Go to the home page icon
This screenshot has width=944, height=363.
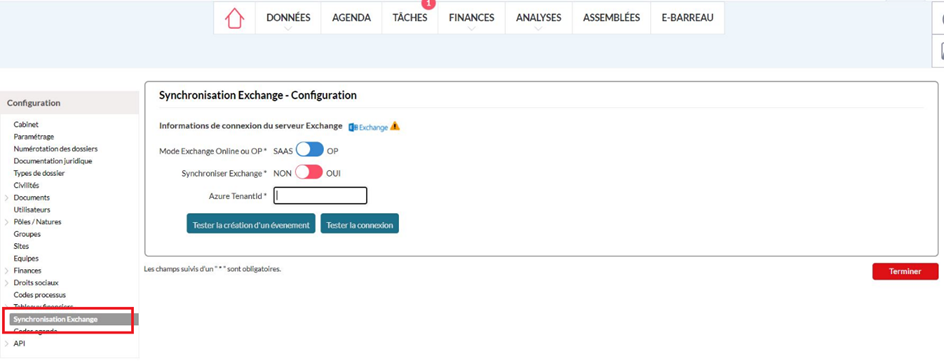(x=235, y=18)
